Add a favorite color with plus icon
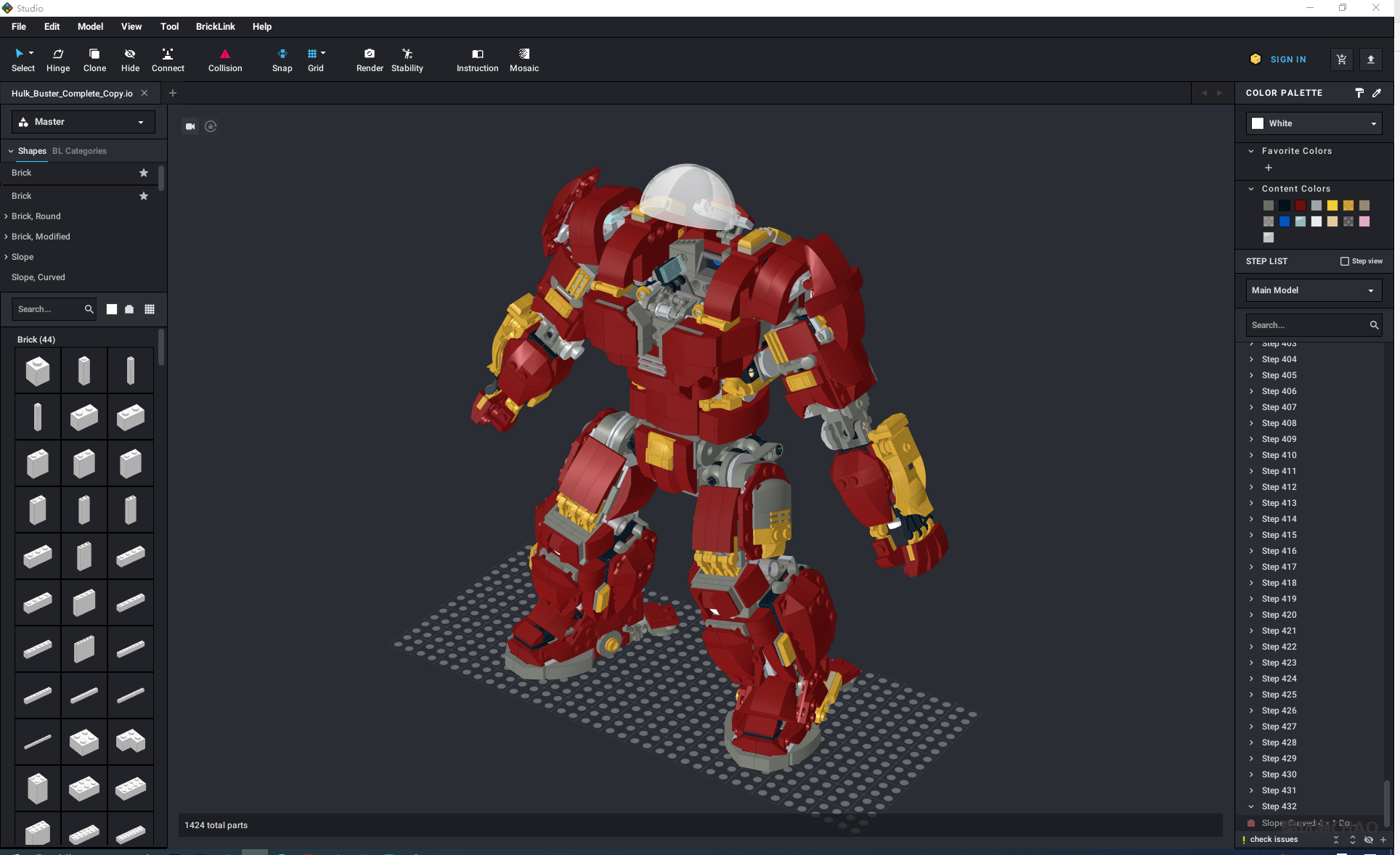This screenshot has height=855, width=1400. [1269, 168]
